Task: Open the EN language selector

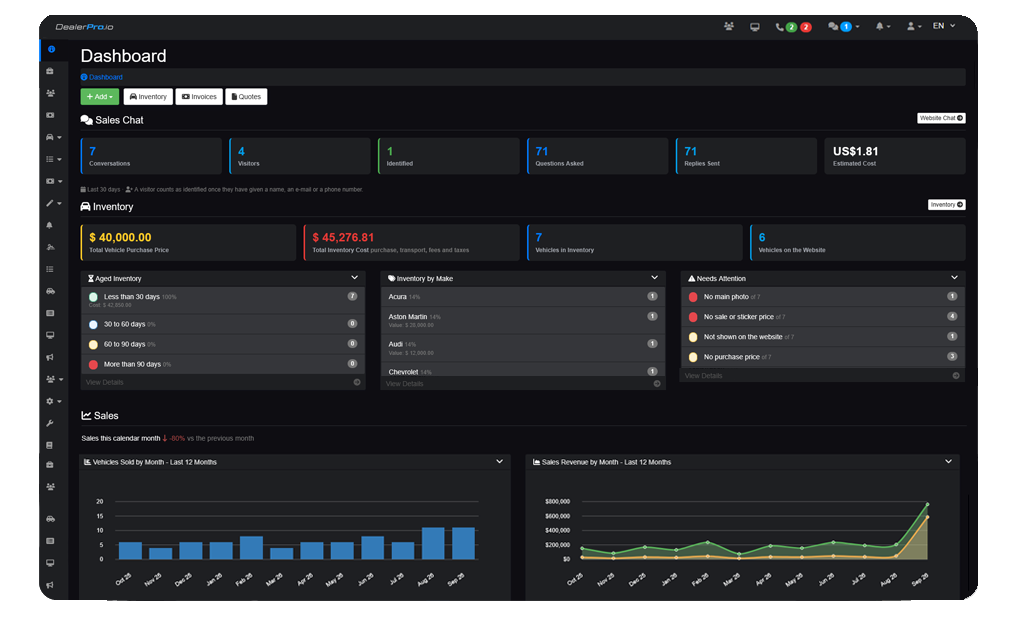Action: click(x=944, y=26)
